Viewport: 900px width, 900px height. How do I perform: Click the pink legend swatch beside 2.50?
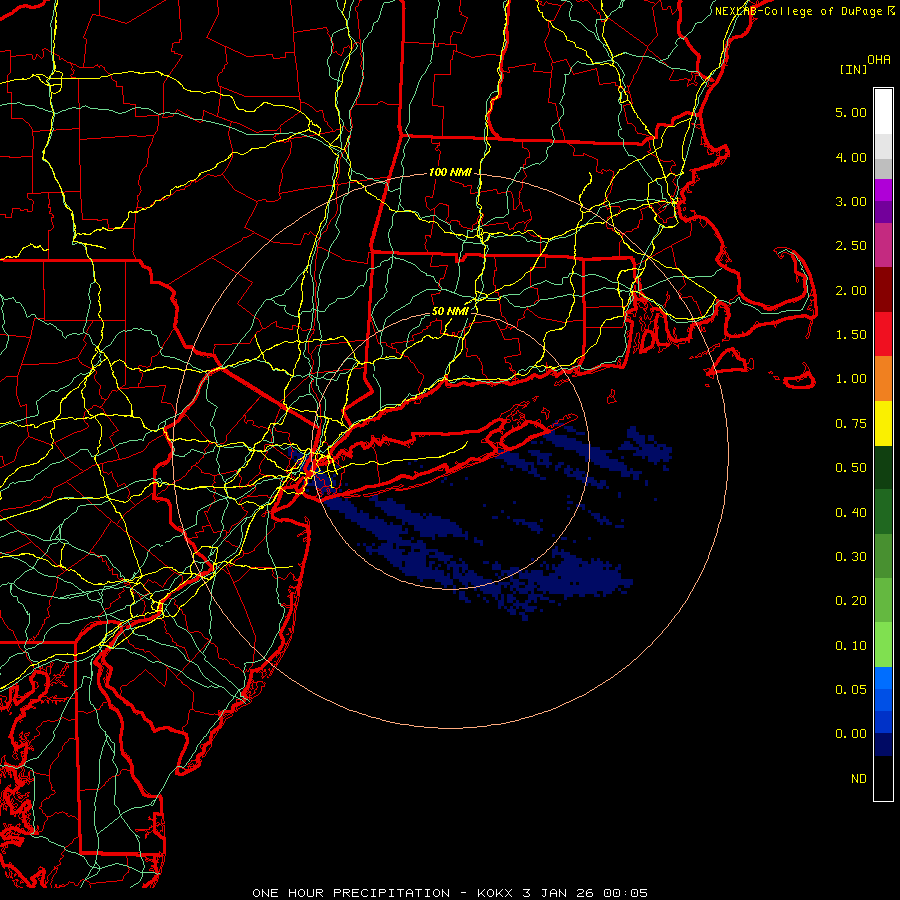pos(883,245)
